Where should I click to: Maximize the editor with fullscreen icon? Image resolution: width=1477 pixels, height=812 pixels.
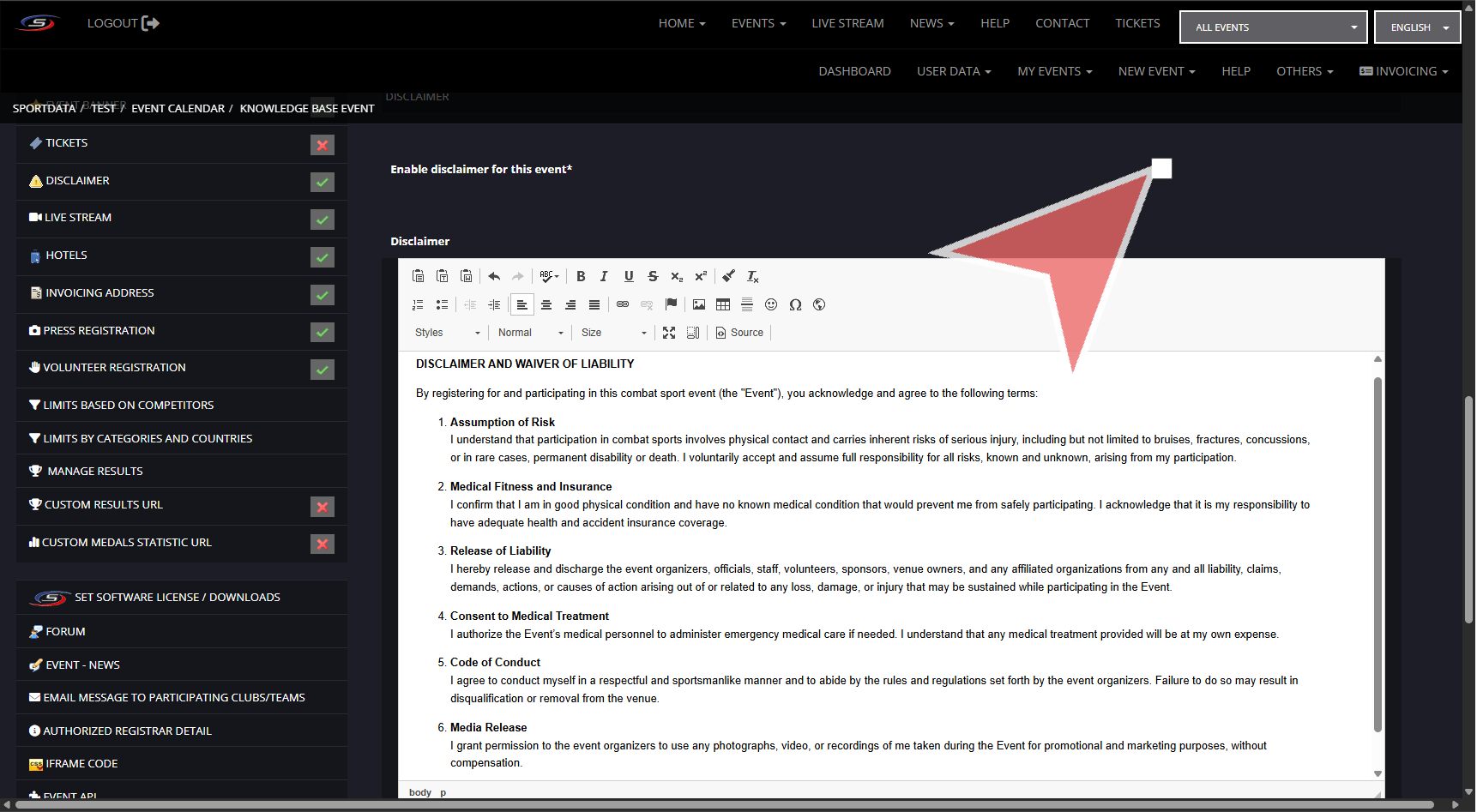(x=669, y=333)
